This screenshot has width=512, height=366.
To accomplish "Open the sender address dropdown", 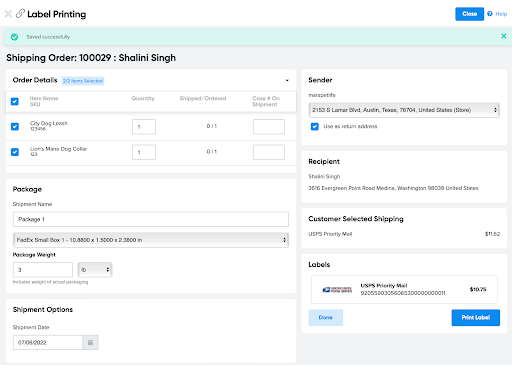I will click(404, 110).
